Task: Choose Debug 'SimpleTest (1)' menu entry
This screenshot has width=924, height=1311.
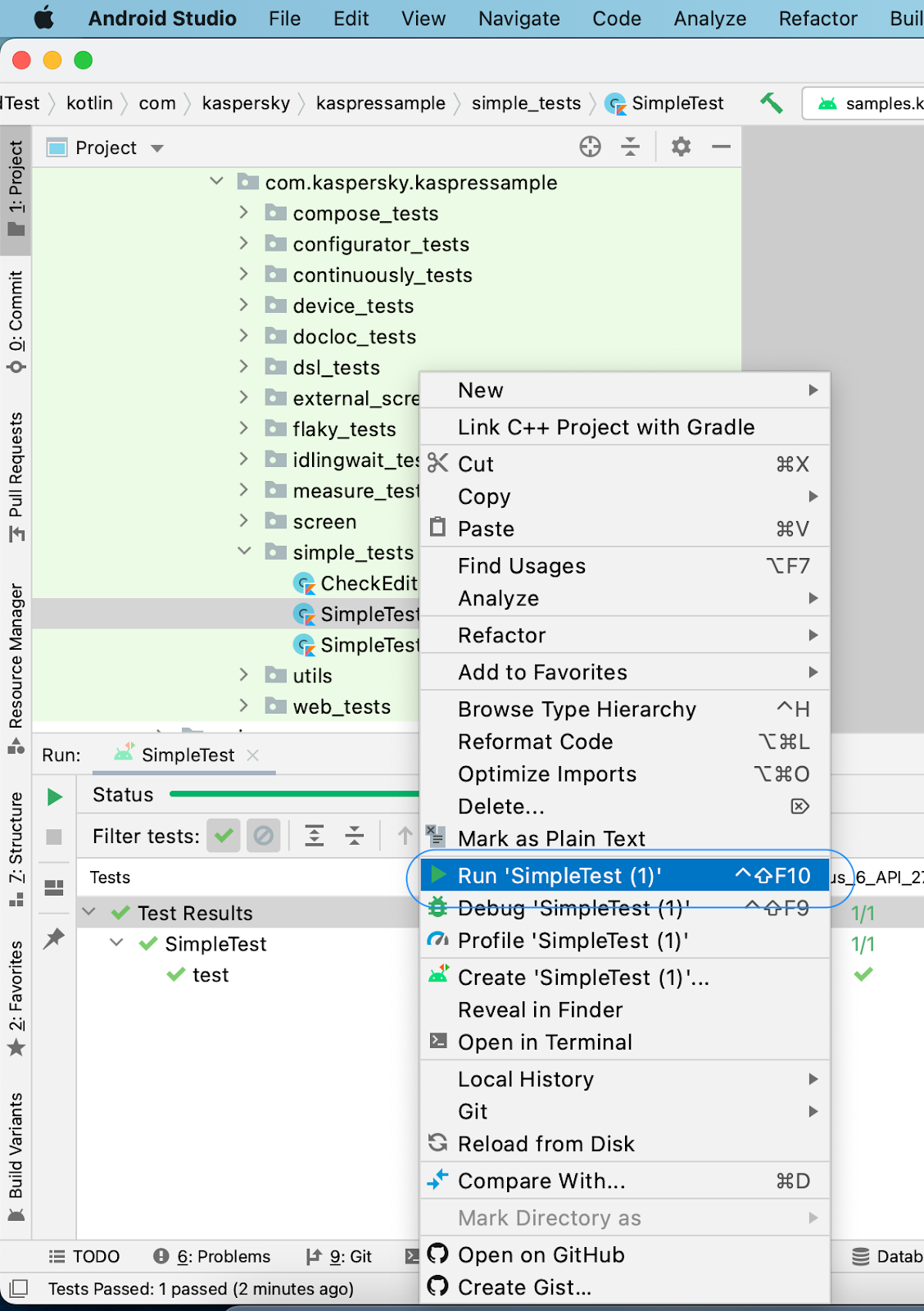Action: pyautogui.click(x=625, y=908)
